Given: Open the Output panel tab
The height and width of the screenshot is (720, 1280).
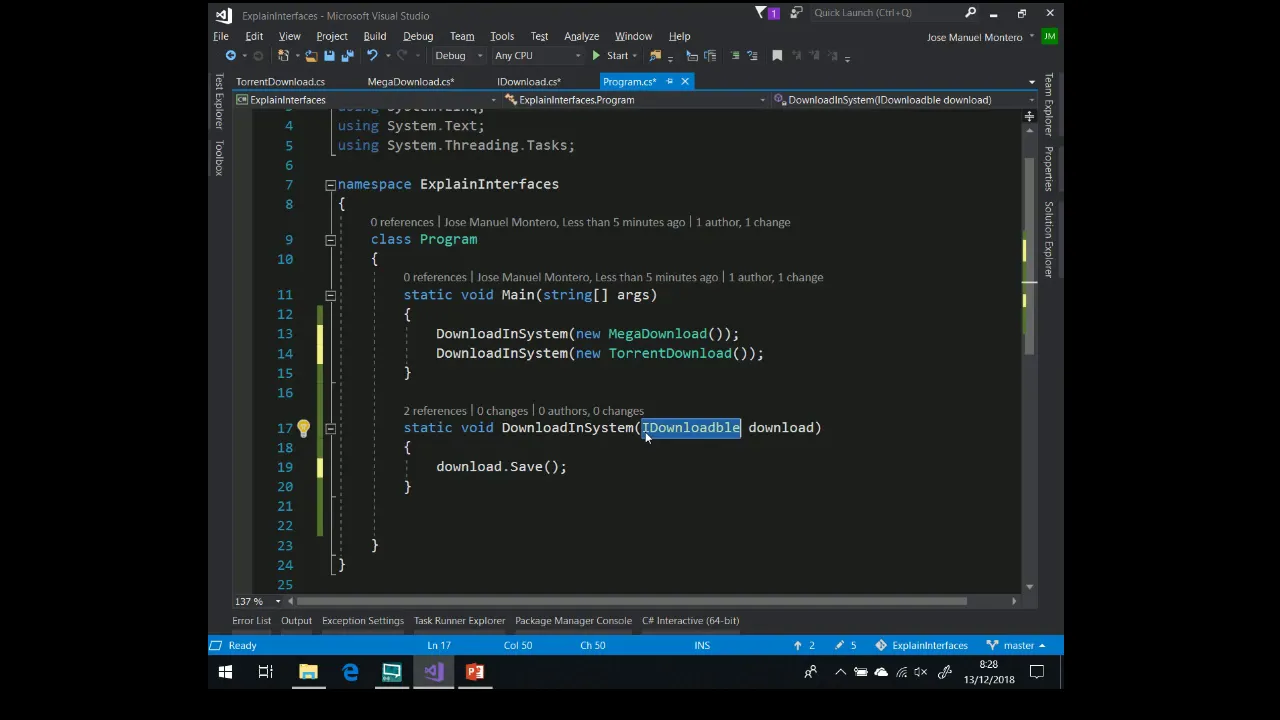Looking at the screenshot, I should click(x=296, y=620).
